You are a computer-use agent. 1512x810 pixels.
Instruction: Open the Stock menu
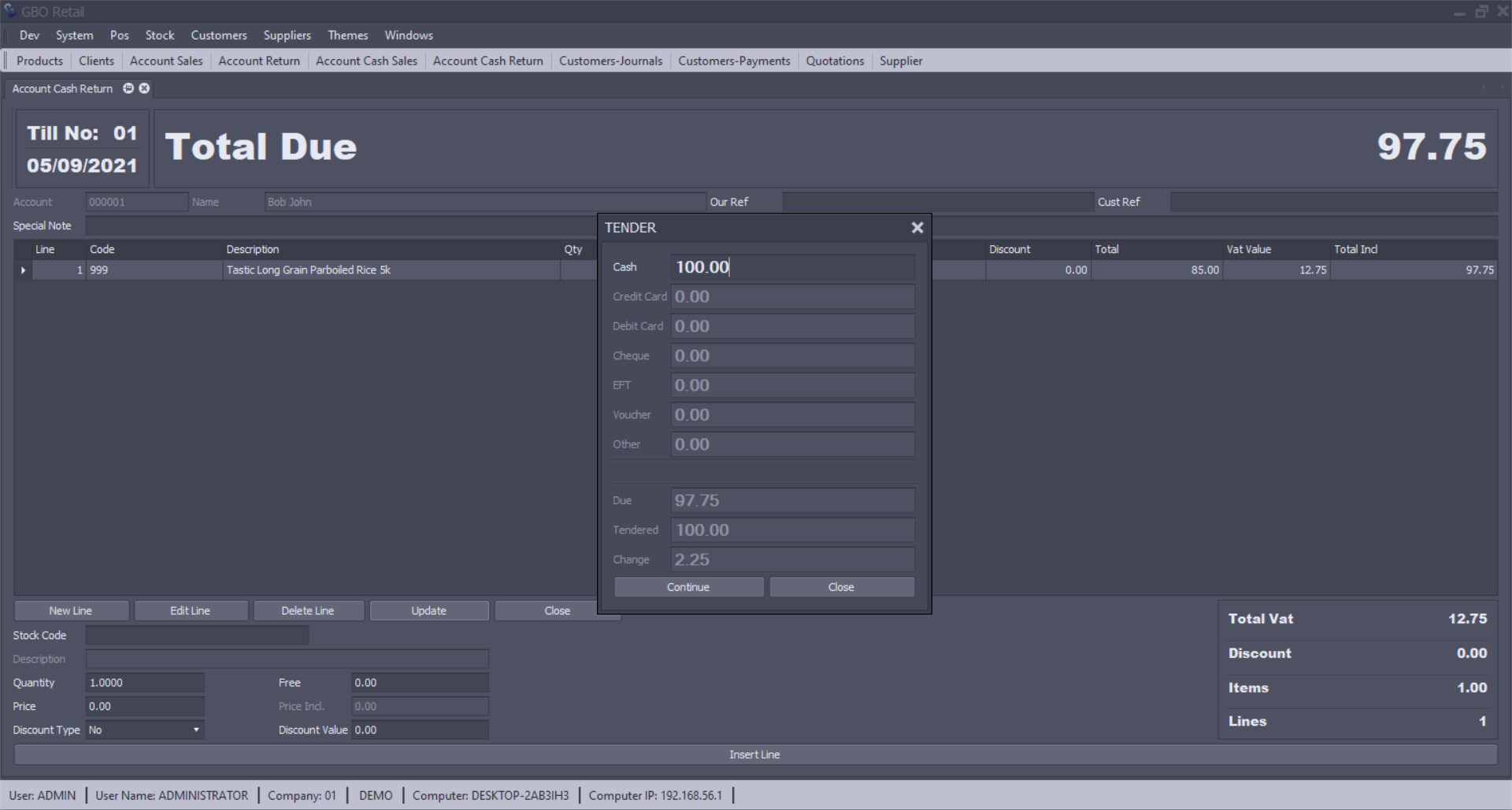coord(160,35)
